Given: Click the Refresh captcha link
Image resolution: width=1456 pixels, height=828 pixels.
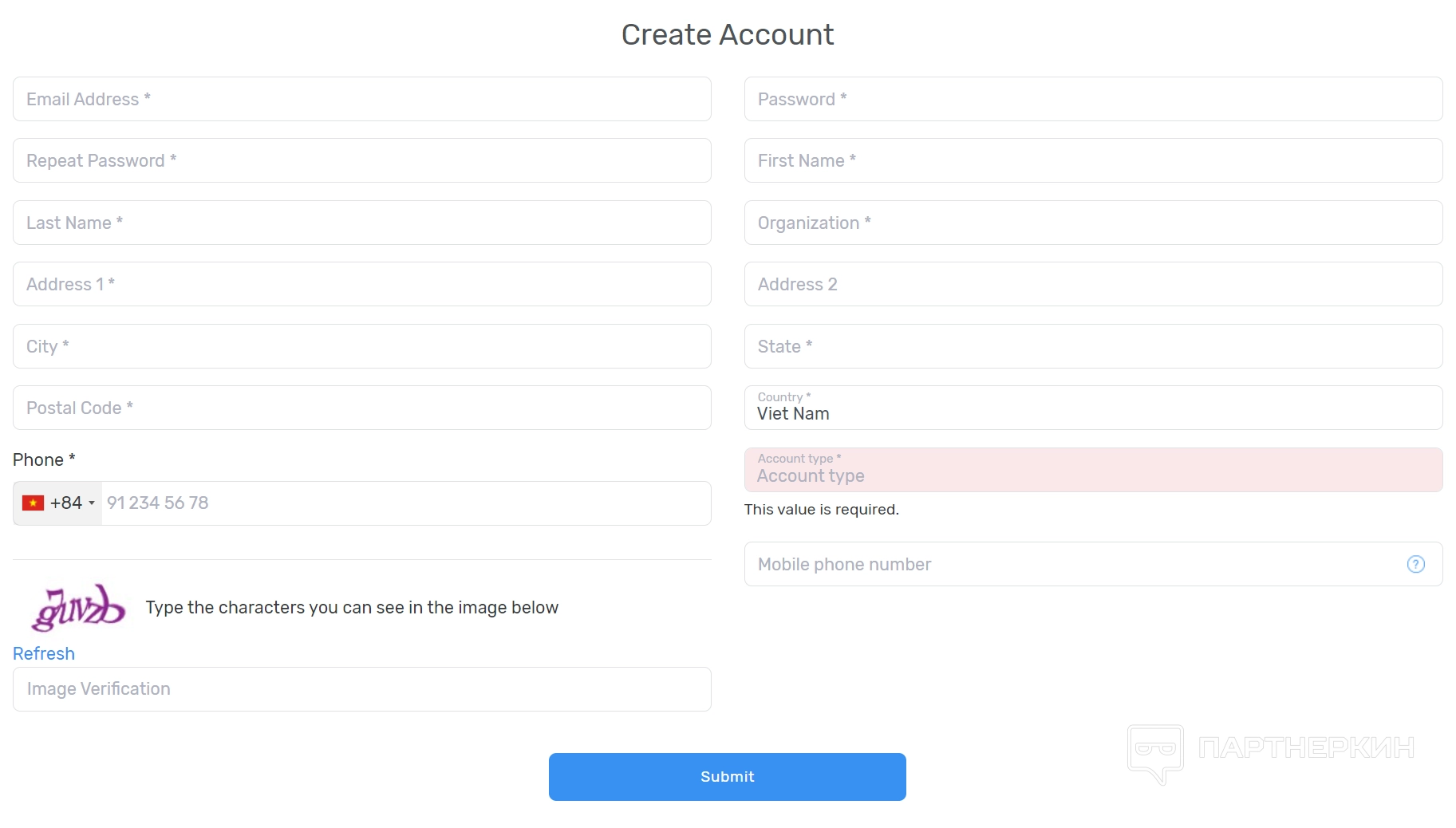Looking at the screenshot, I should pyautogui.click(x=44, y=654).
